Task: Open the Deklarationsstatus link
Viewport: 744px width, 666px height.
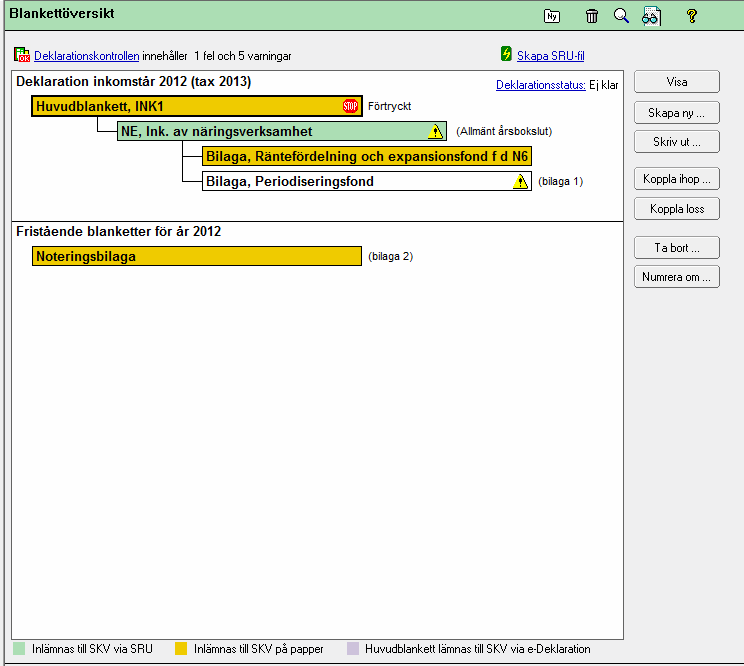Action: point(540,85)
